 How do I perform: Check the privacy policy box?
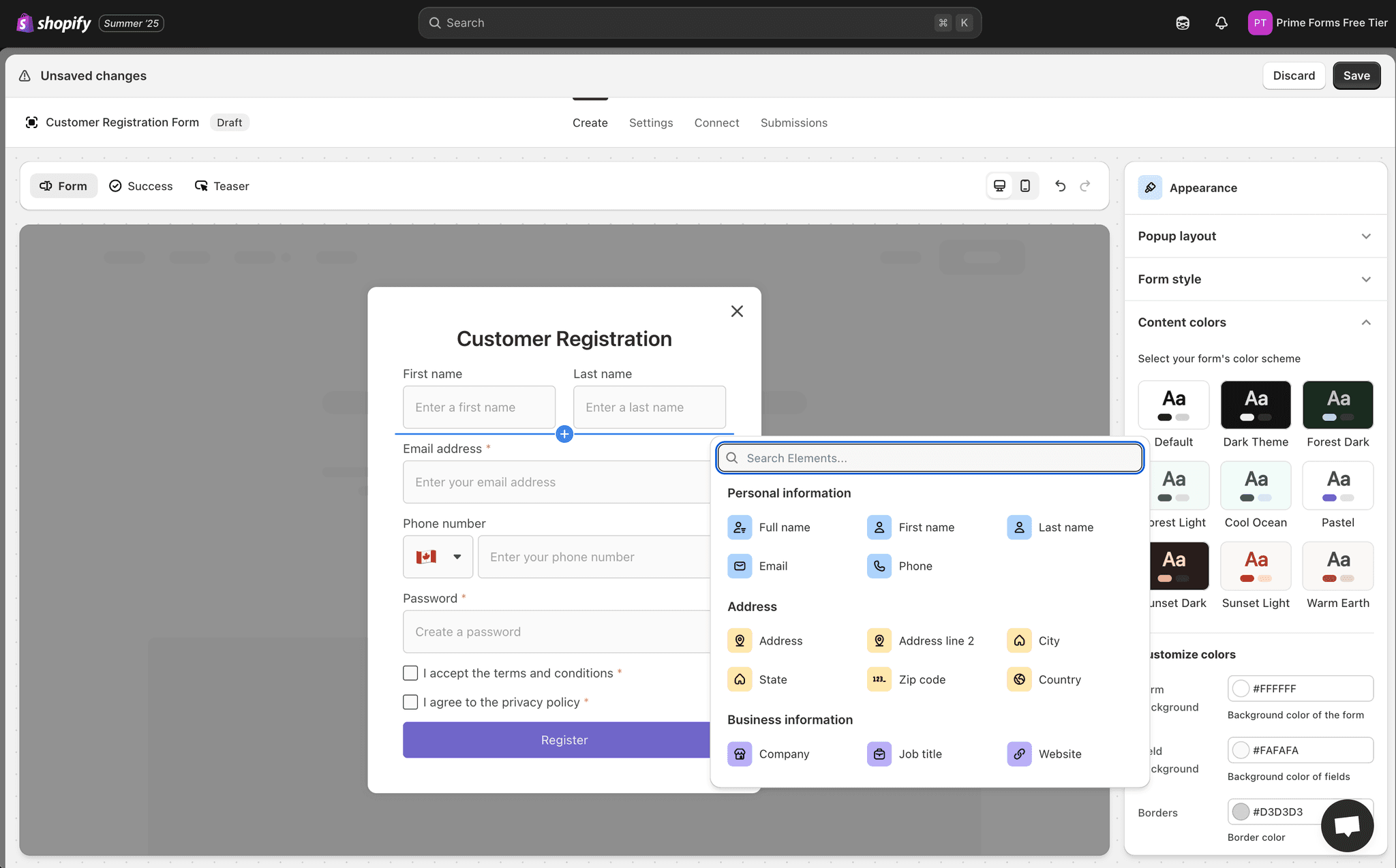coord(410,702)
